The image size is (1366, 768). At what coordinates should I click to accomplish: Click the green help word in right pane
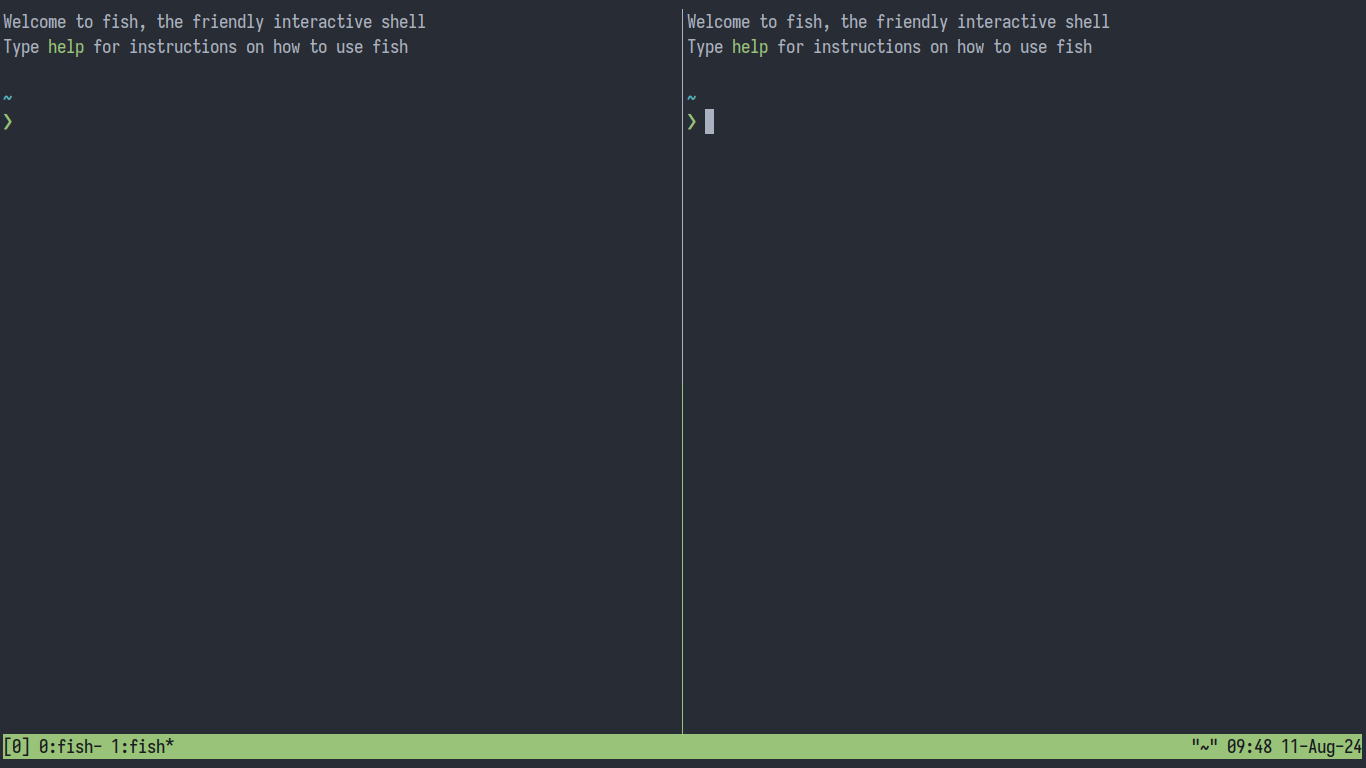pos(750,47)
